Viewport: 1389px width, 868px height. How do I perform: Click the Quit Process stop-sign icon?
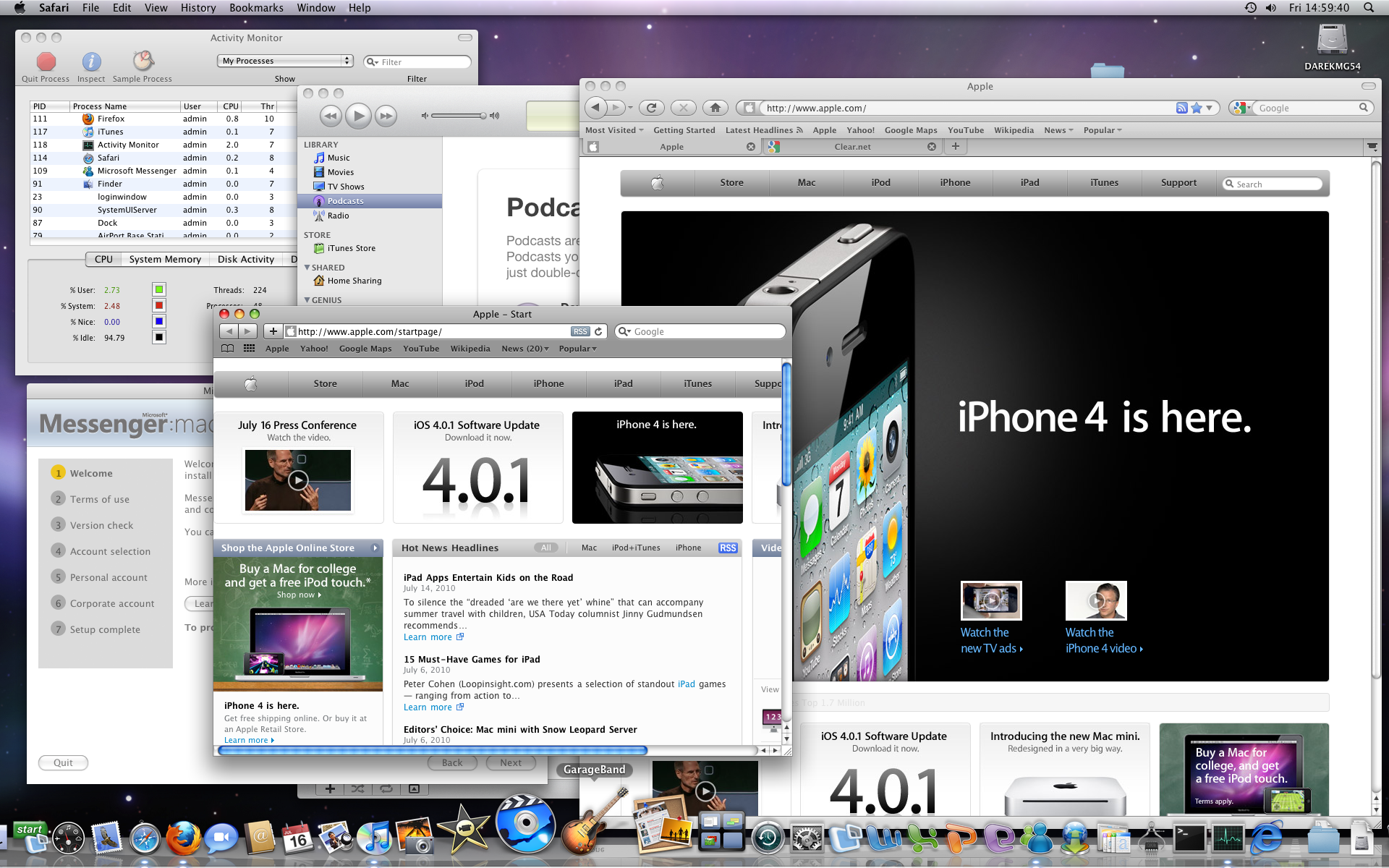(x=46, y=61)
